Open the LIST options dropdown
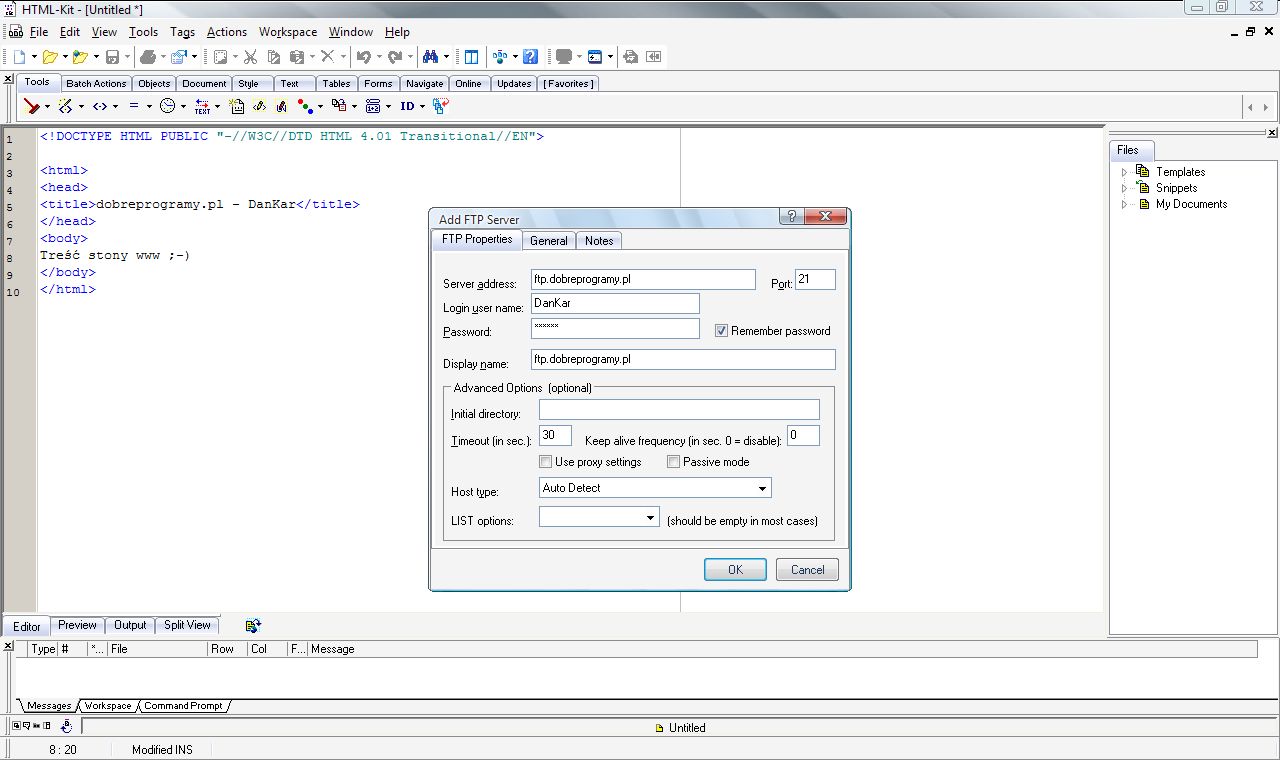1280x760 pixels. (x=650, y=517)
